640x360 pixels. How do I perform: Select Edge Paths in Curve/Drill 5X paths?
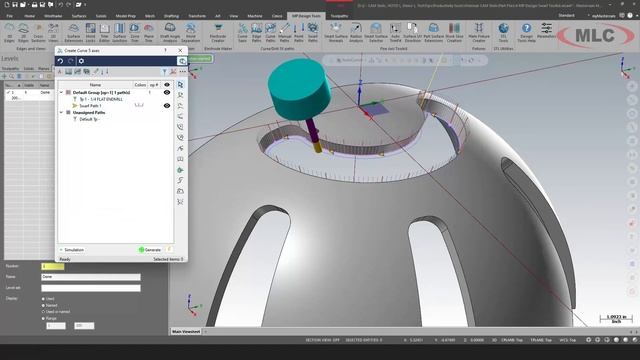click(256, 33)
